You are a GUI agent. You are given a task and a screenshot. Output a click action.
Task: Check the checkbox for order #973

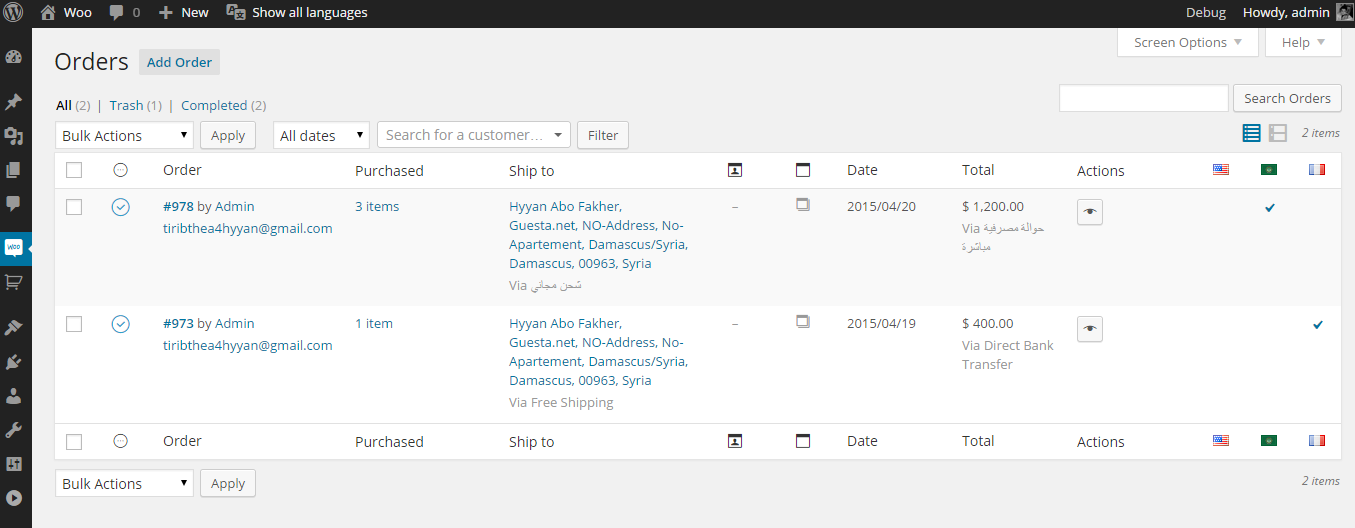tap(74, 324)
